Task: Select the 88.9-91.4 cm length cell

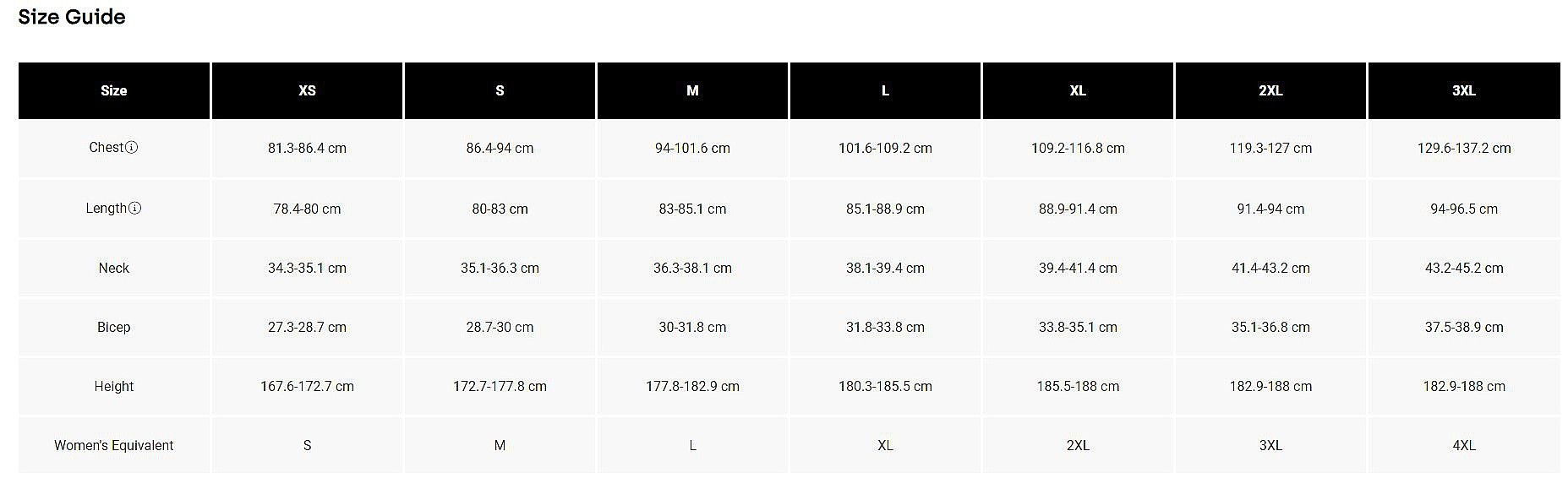Action: pos(1078,209)
